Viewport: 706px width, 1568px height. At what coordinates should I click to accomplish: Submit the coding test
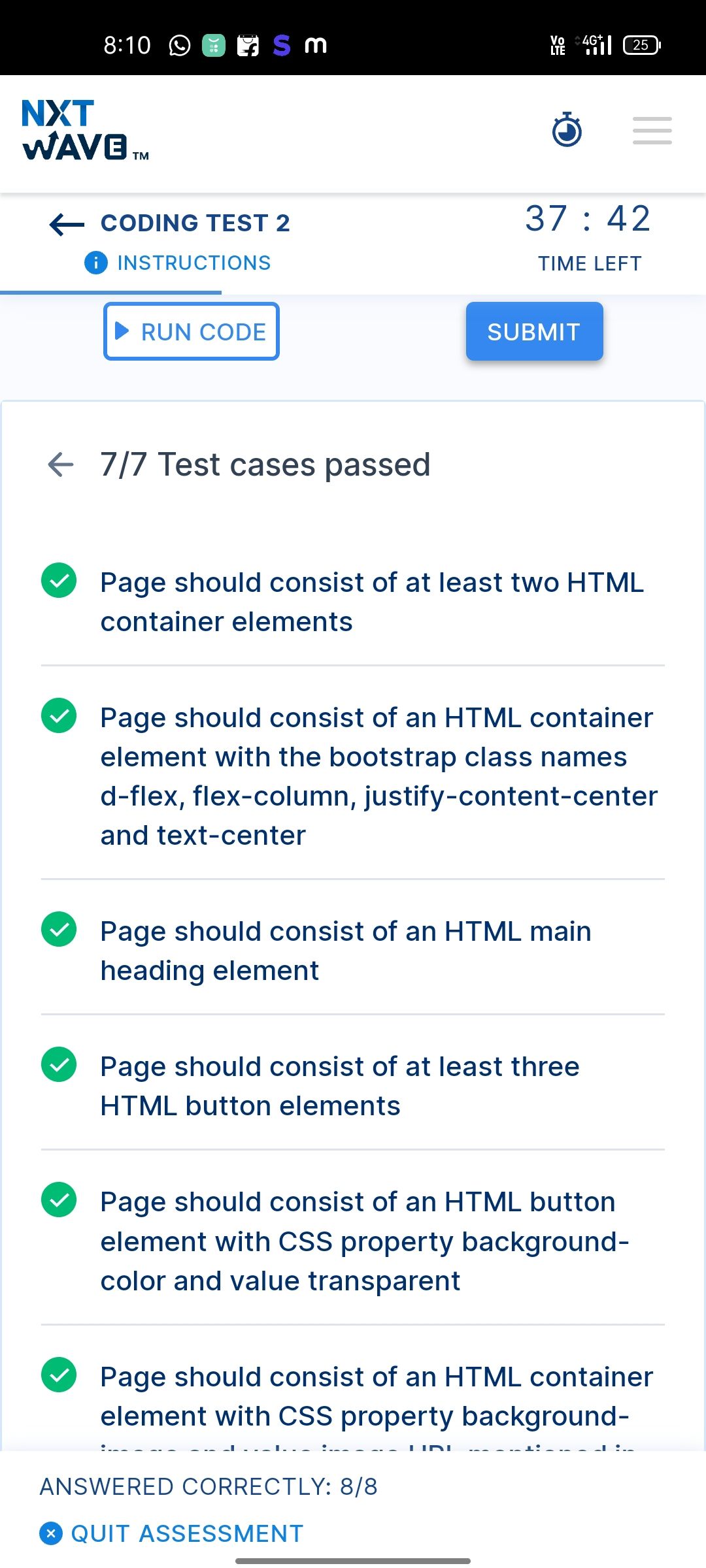(x=534, y=331)
